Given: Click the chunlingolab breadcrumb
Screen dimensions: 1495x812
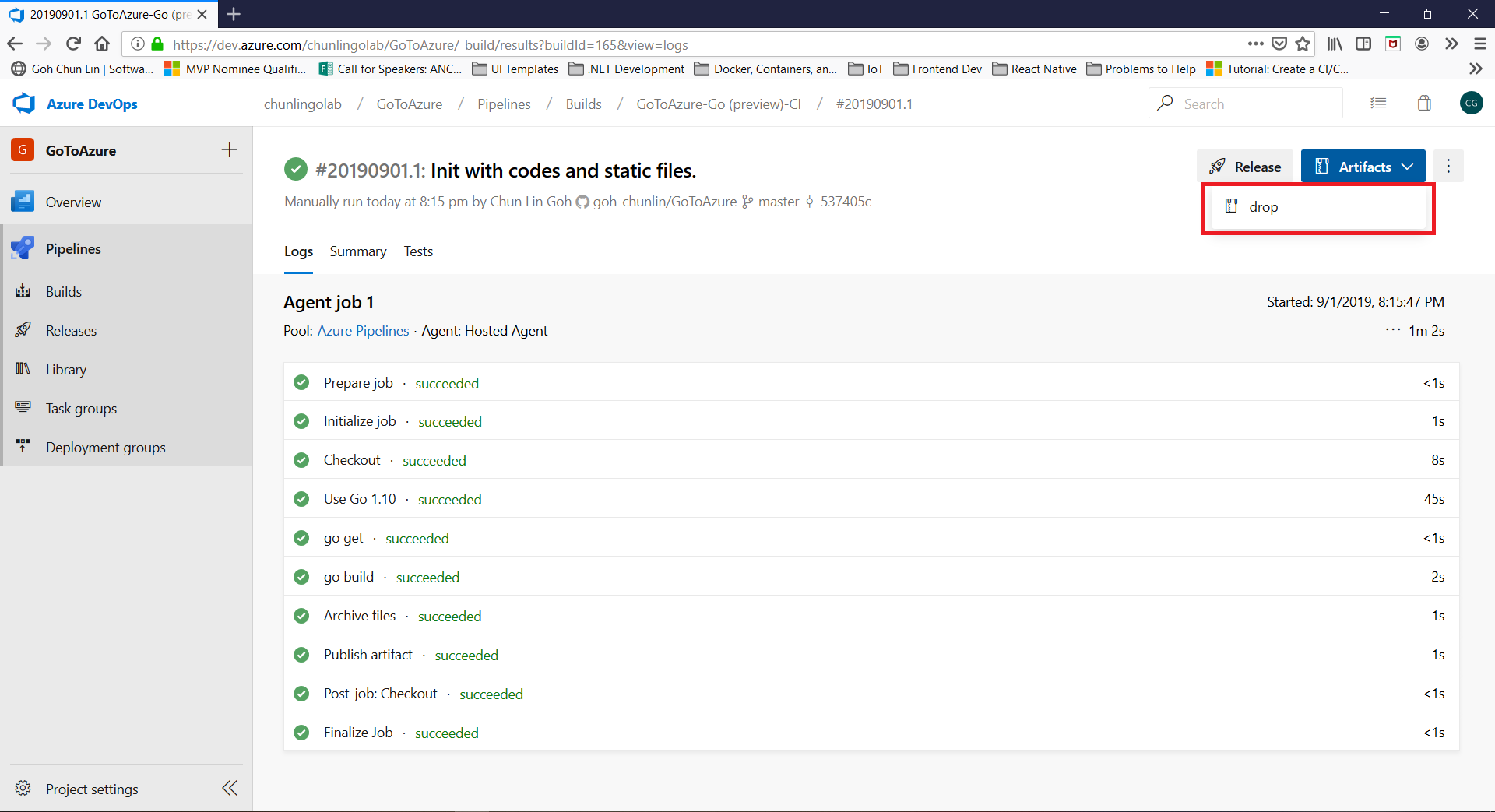Looking at the screenshot, I should [x=302, y=104].
